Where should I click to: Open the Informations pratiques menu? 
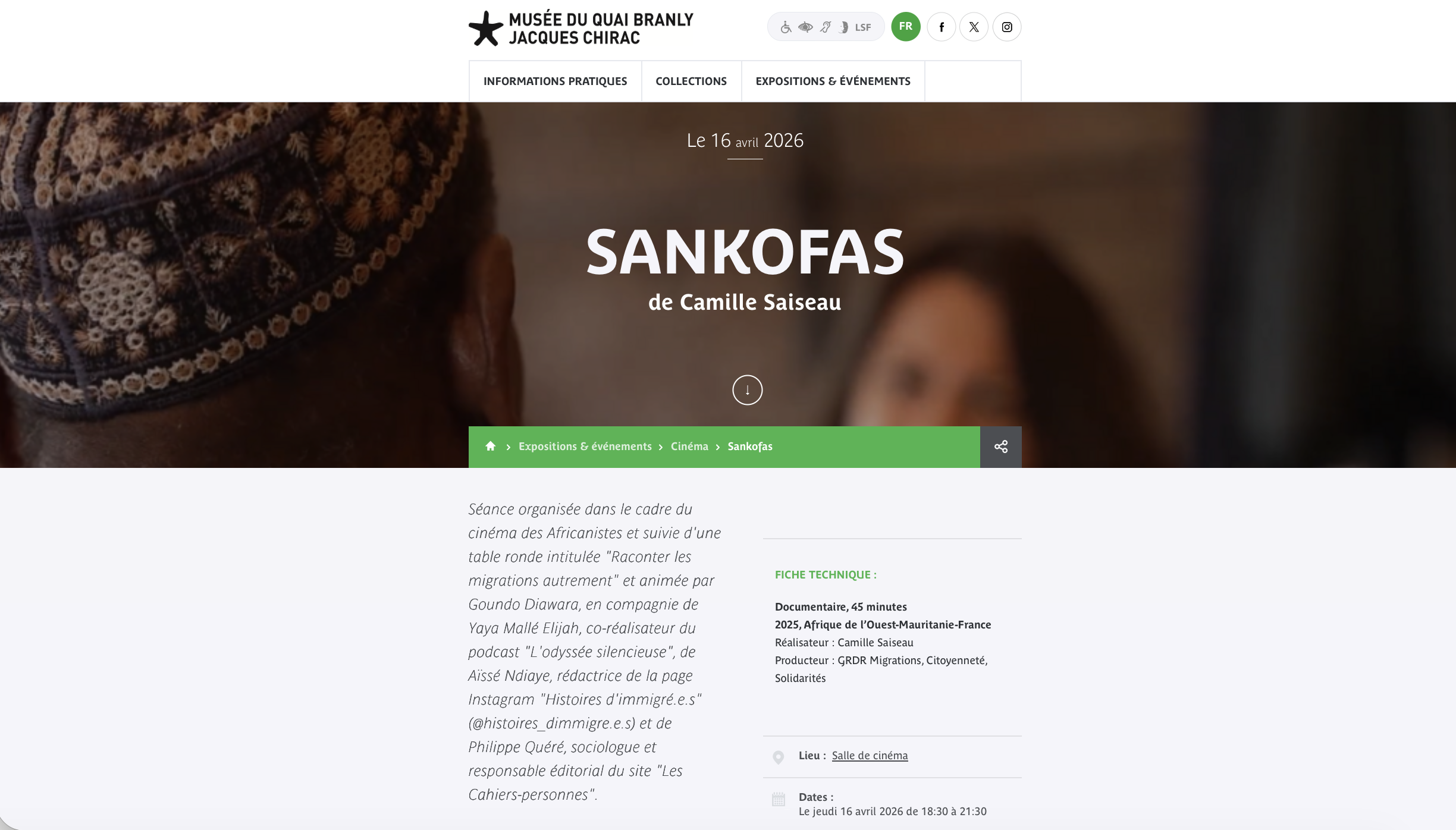tap(555, 81)
